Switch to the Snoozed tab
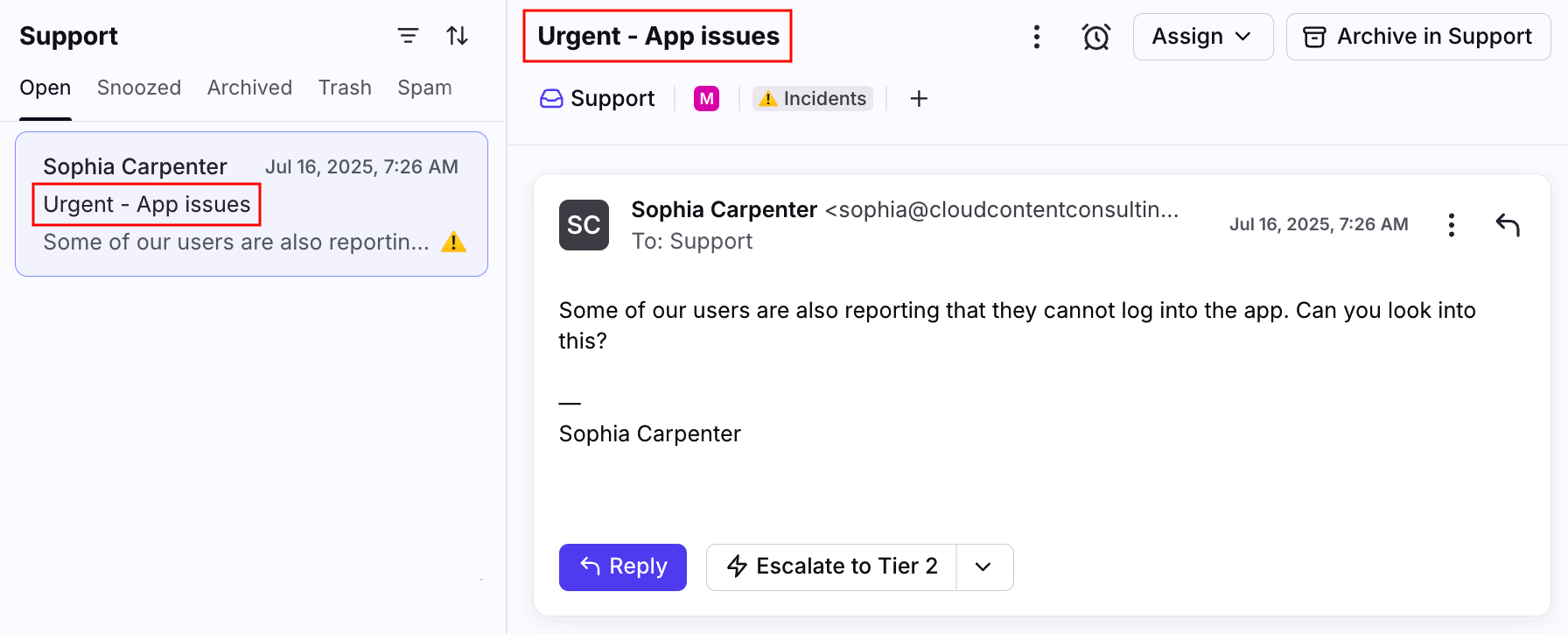 [x=139, y=88]
